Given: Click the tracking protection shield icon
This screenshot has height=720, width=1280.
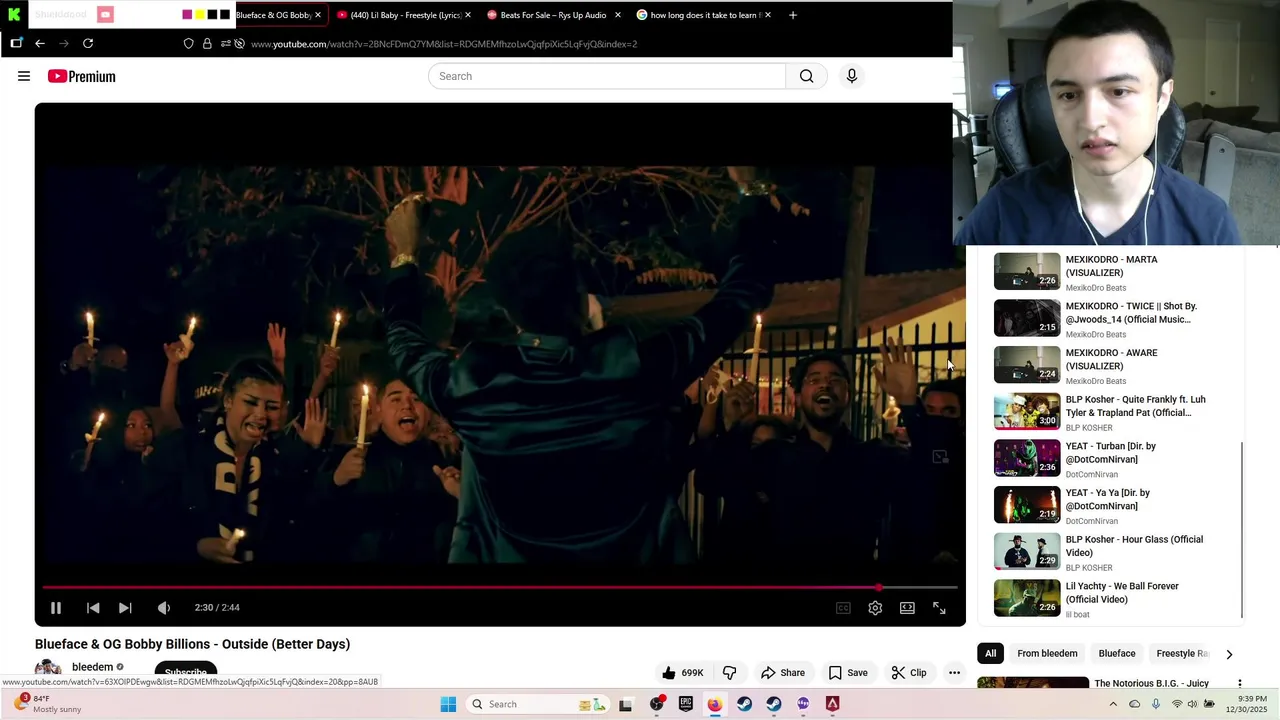Looking at the screenshot, I should (188, 44).
